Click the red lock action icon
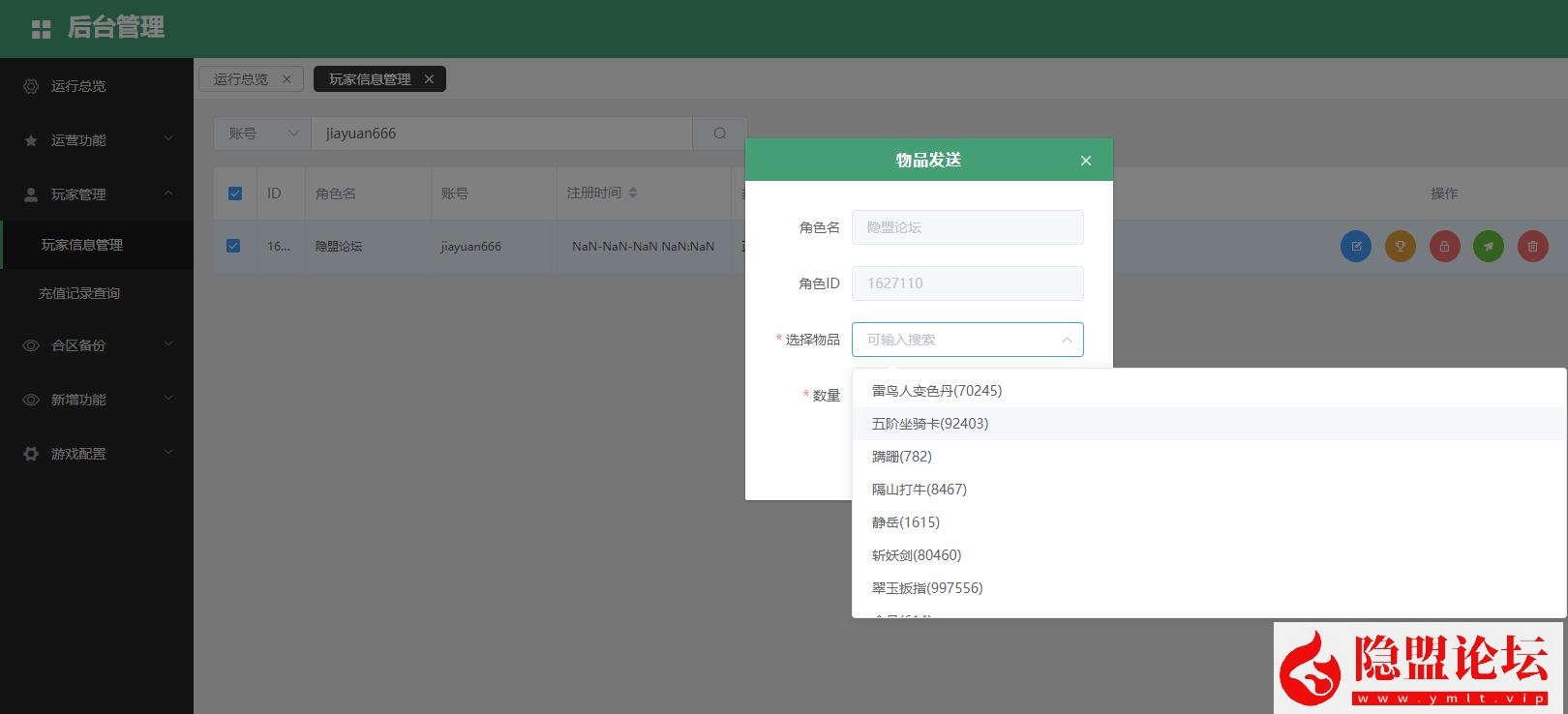 pyautogui.click(x=1444, y=246)
